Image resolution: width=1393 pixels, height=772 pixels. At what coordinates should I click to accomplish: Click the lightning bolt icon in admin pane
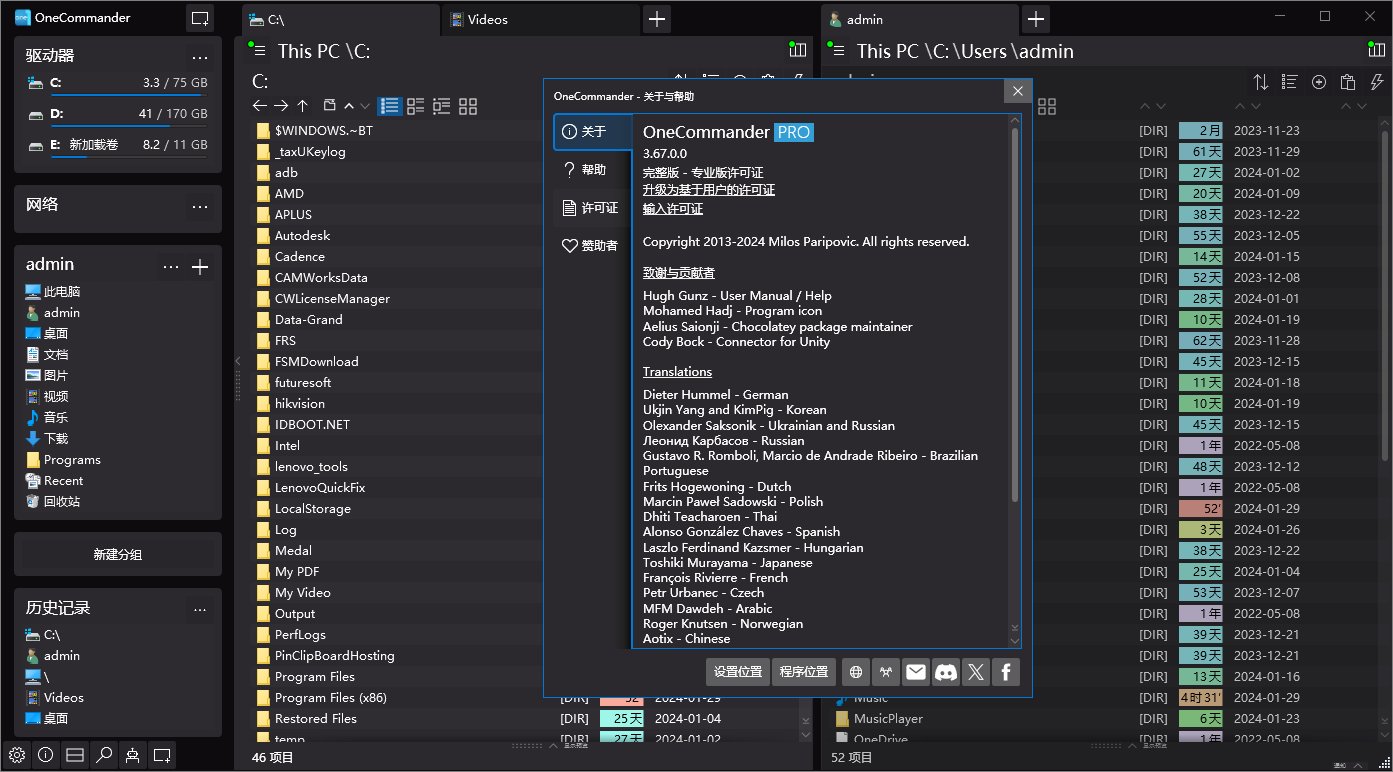click(x=1377, y=82)
